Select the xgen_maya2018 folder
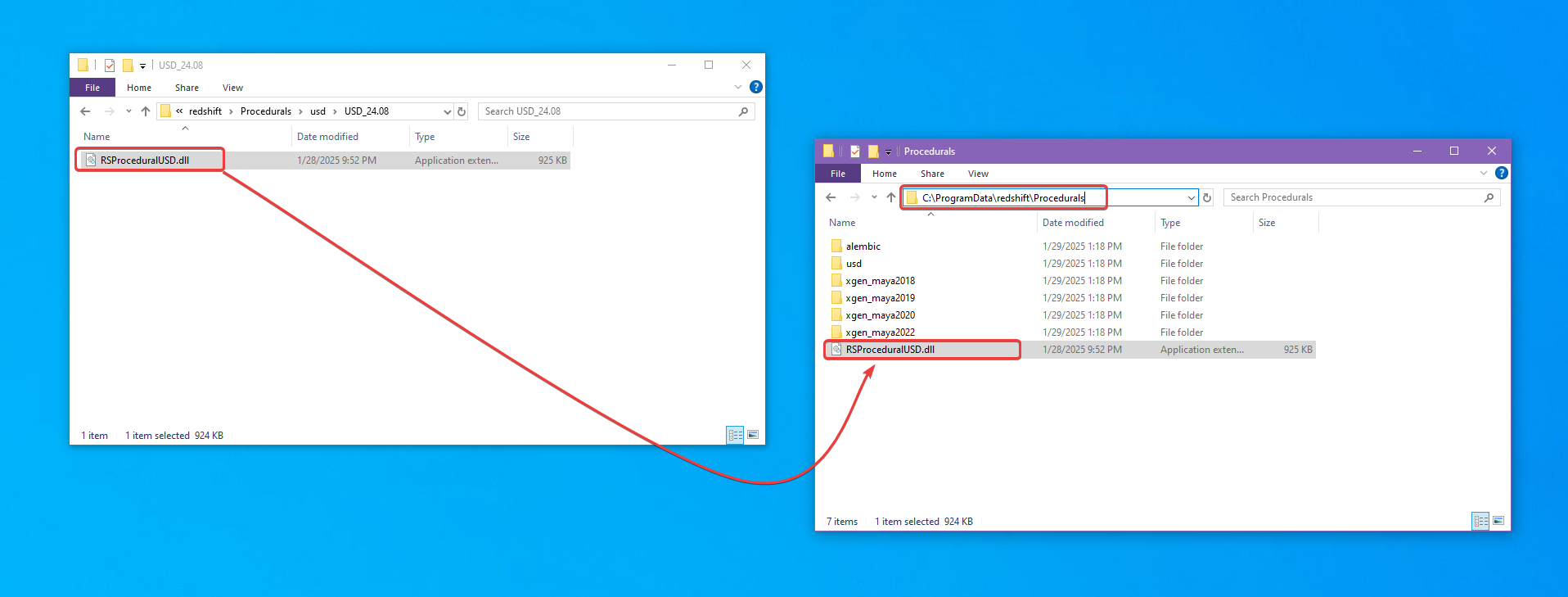Screen dimensions: 1568x597 tap(881, 281)
